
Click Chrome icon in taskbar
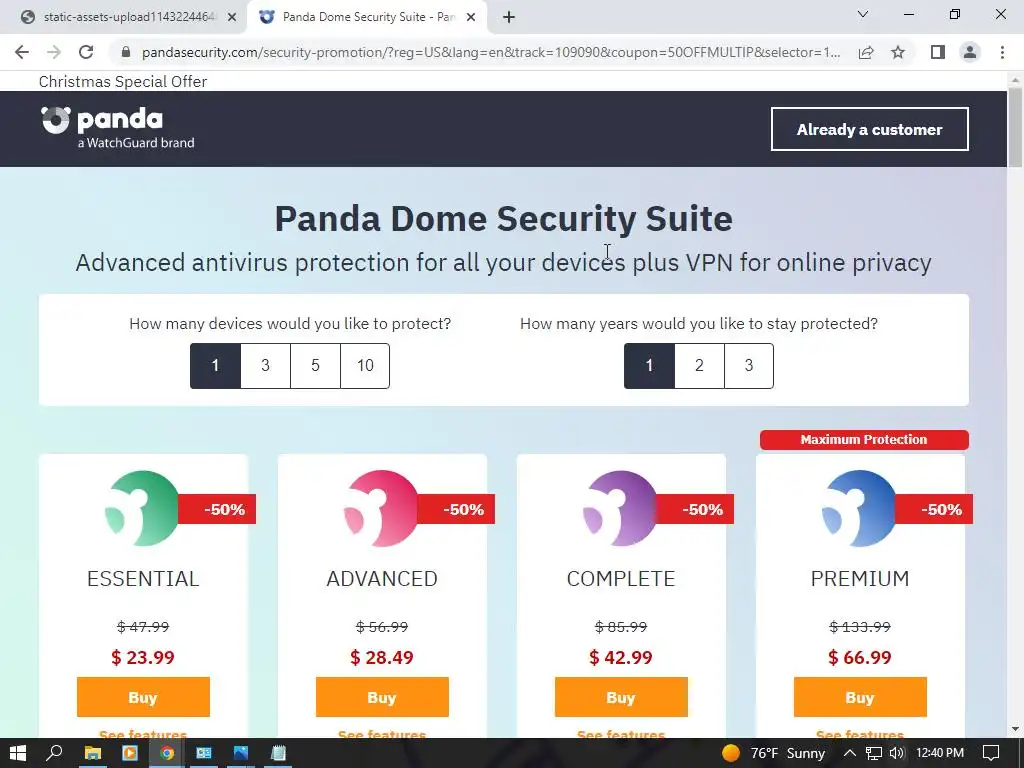click(167, 753)
